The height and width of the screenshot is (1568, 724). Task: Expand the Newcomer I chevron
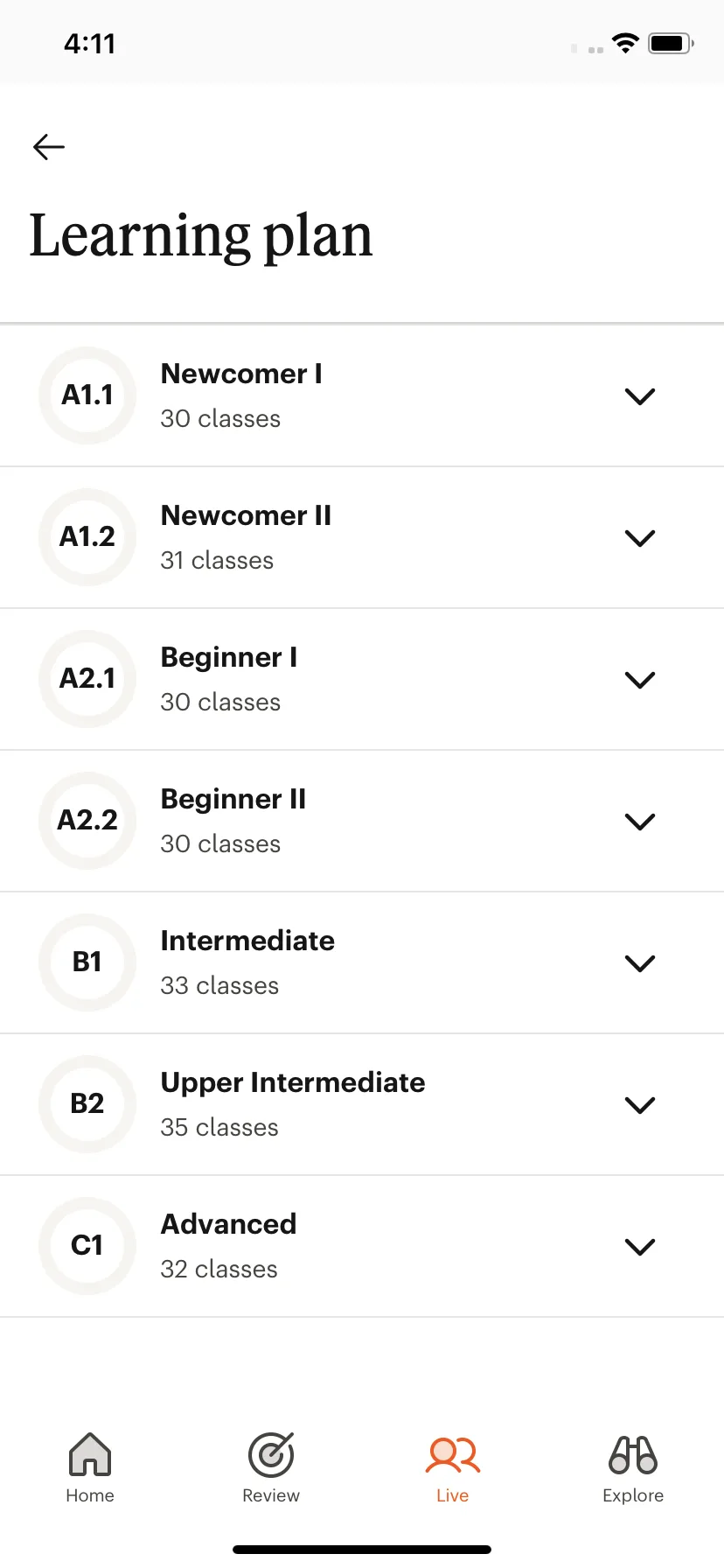(640, 396)
